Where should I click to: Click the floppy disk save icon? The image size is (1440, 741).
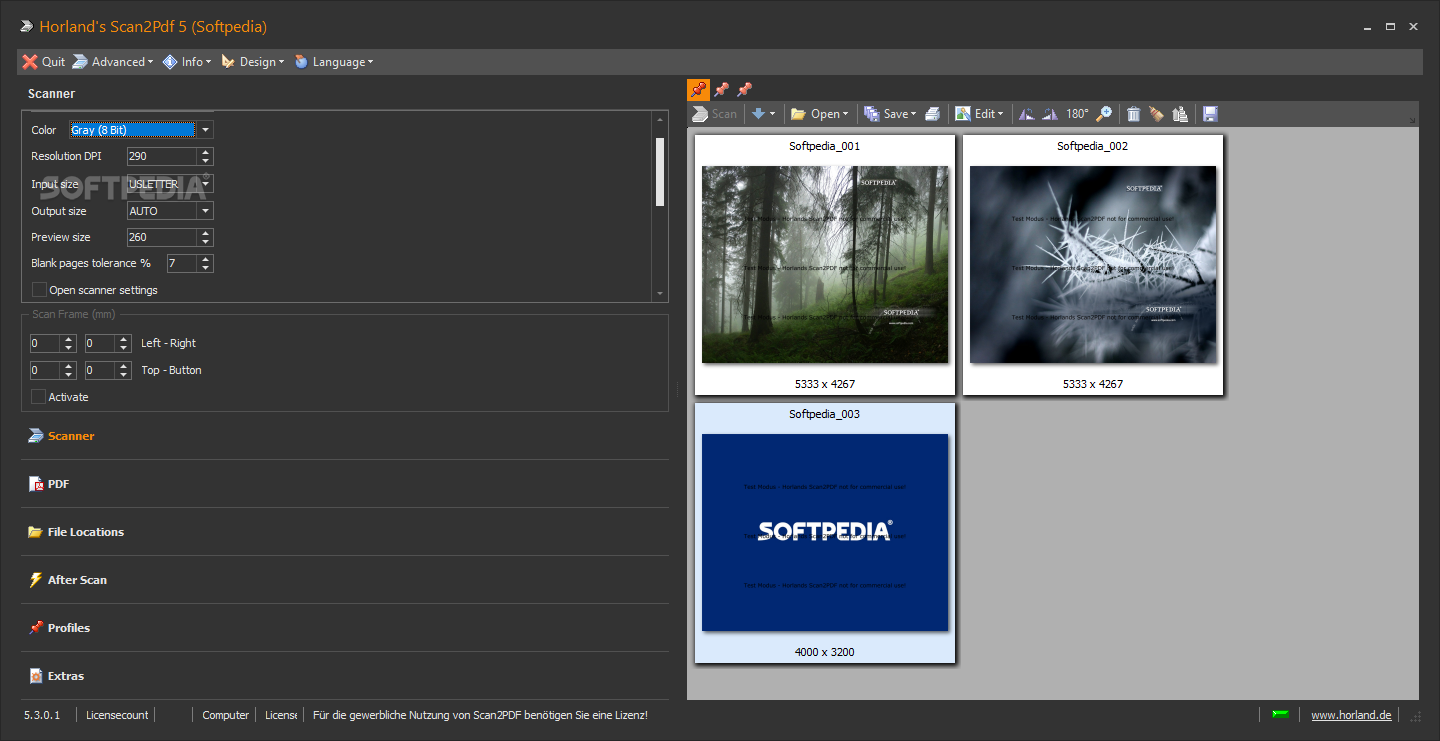point(1210,114)
